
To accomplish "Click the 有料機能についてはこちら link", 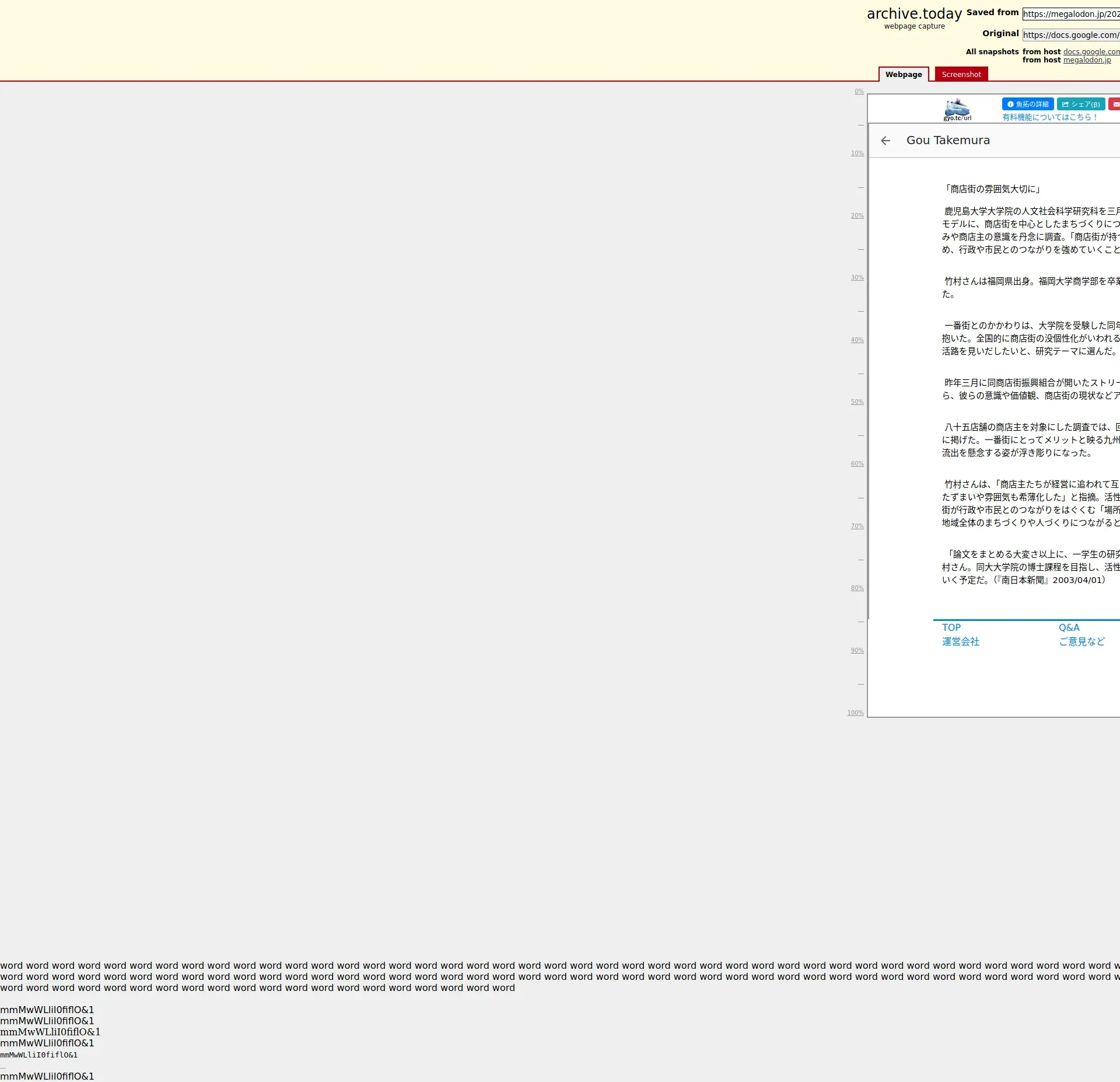I will pyautogui.click(x=1049, y=117).
